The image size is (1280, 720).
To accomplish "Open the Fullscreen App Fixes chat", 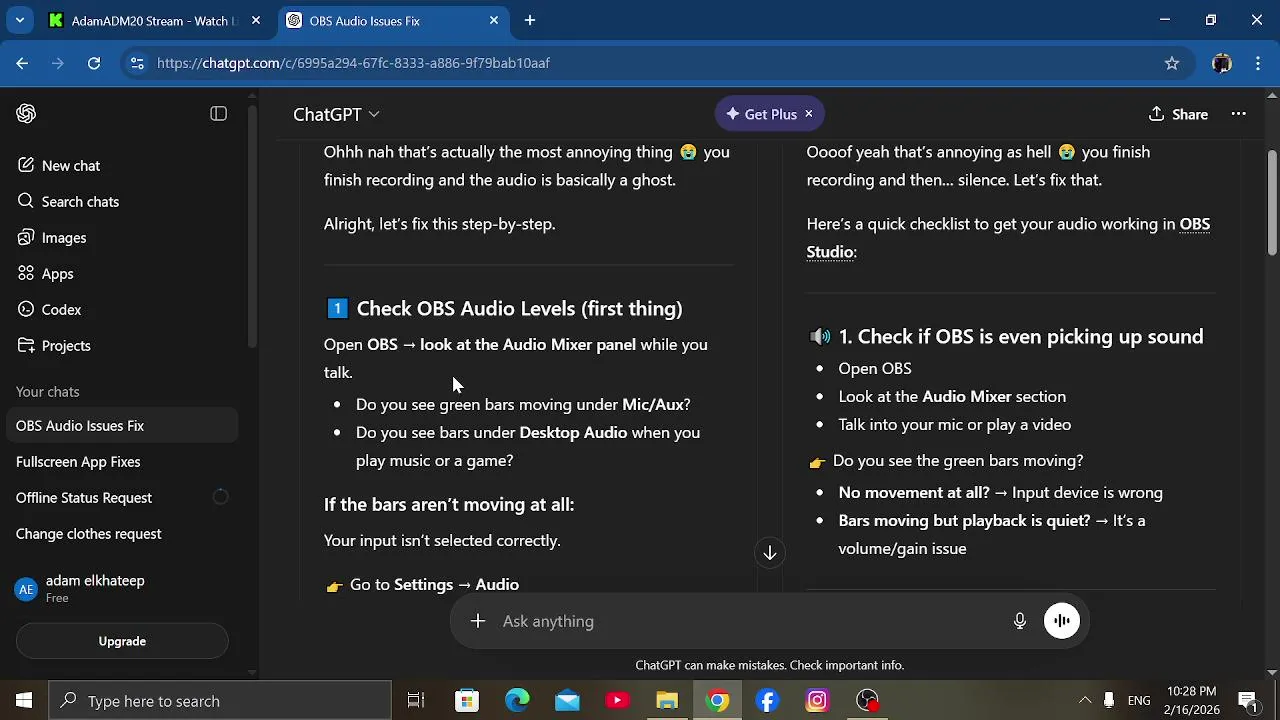I will click(122, 462).
